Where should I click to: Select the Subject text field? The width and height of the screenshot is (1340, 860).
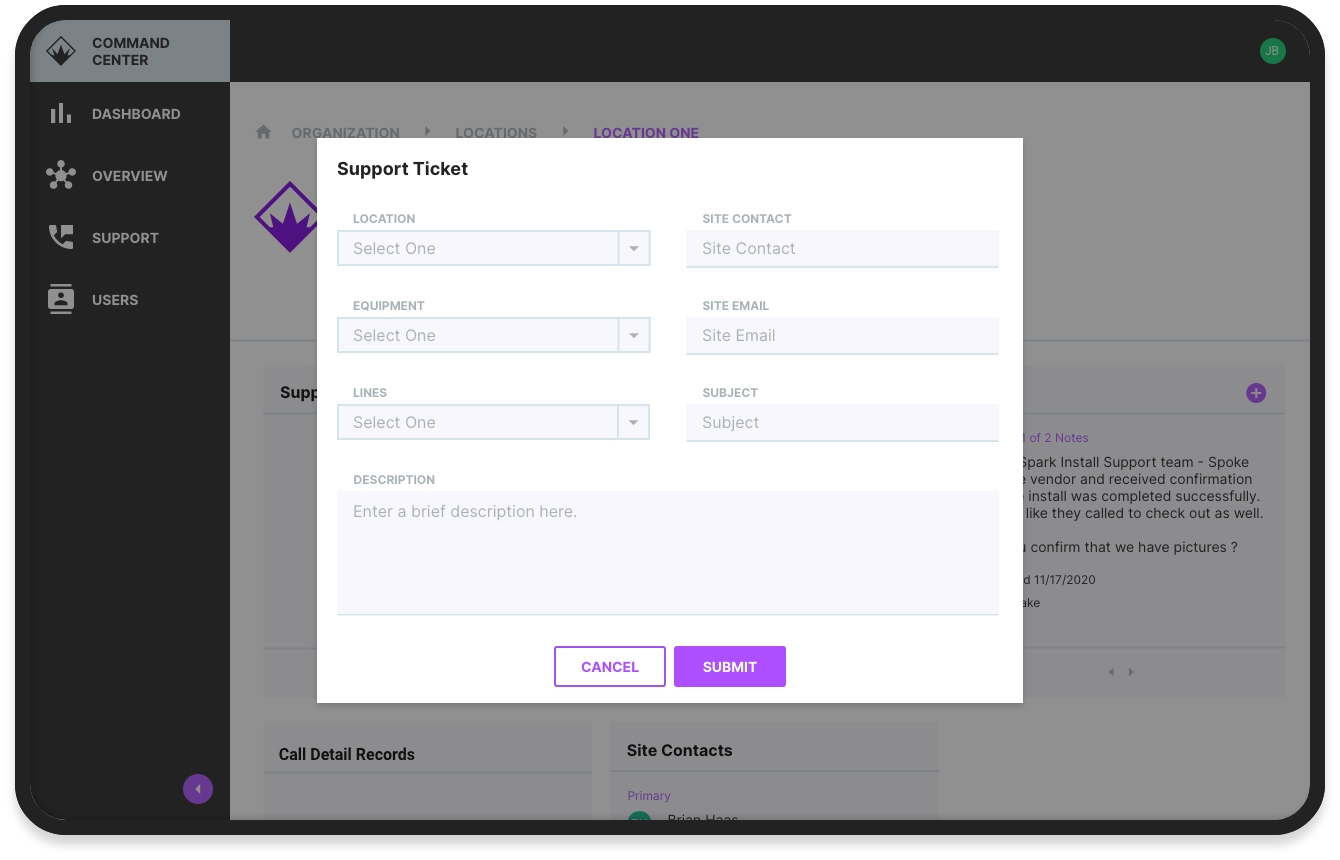pos(842,423)
